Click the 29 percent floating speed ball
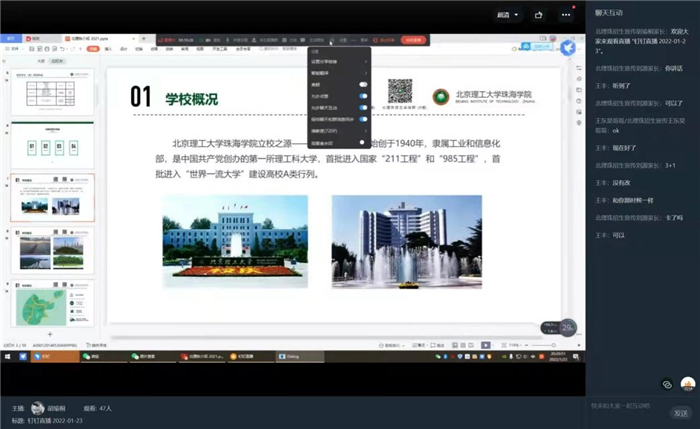Viewport: 700px width, 429px height. point(567,328)
